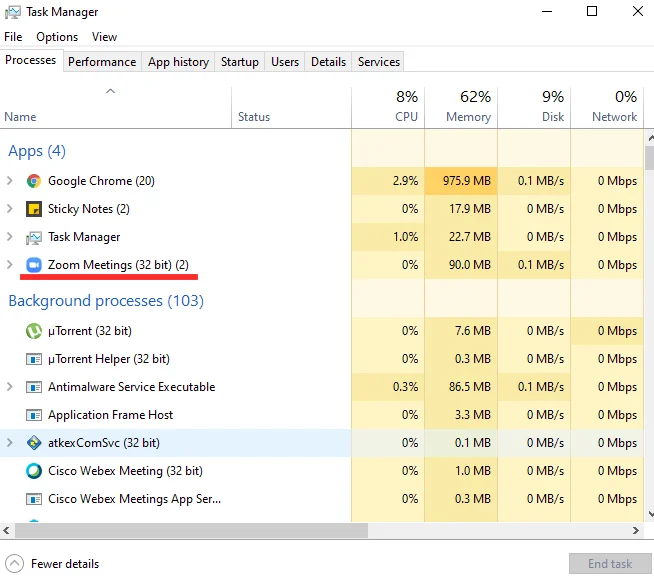Switch to the App history tab

[178, 62]
